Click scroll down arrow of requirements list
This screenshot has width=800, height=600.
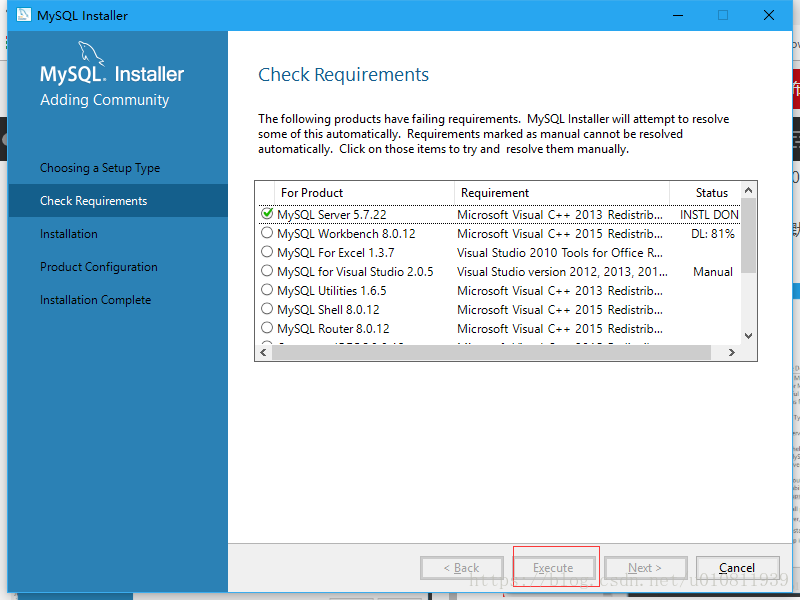(748, 336)
